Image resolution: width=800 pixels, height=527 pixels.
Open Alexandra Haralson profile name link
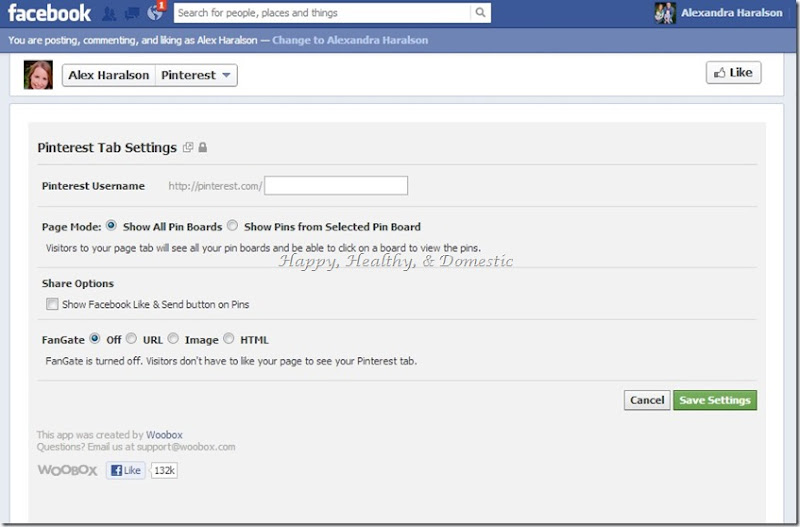click(x=731, y=13)
